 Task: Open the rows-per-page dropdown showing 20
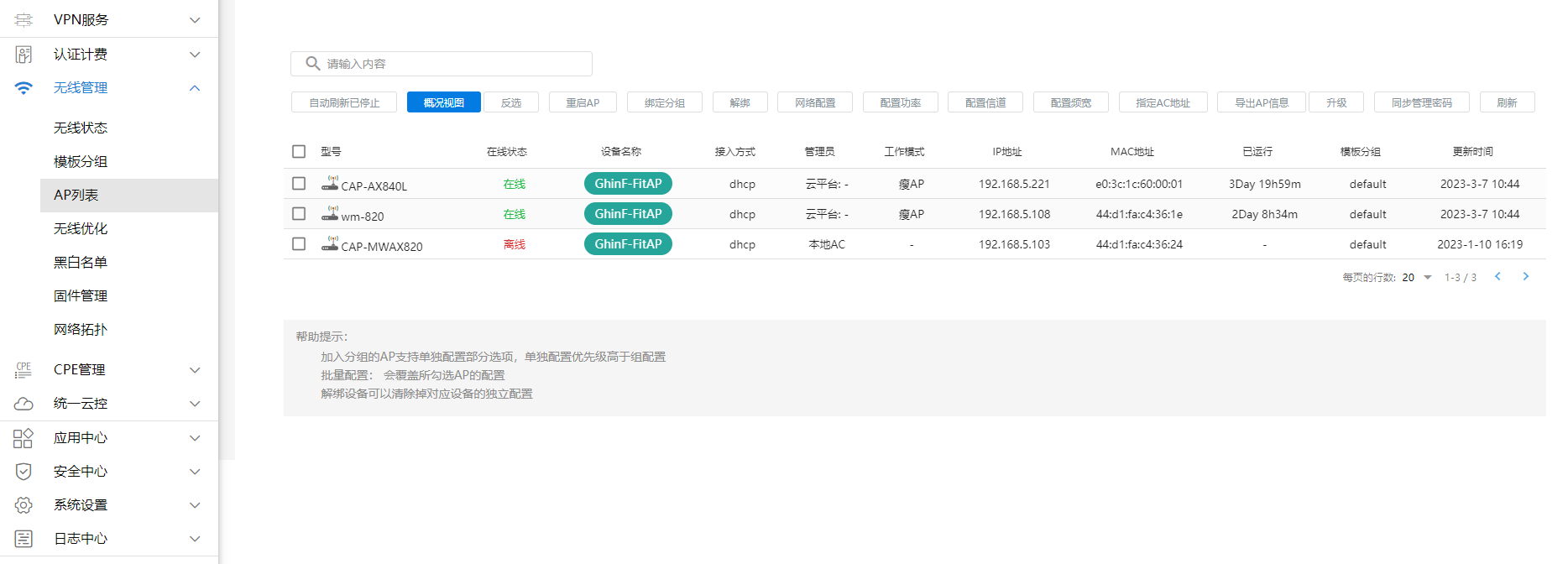click(x=1427, y=277)
